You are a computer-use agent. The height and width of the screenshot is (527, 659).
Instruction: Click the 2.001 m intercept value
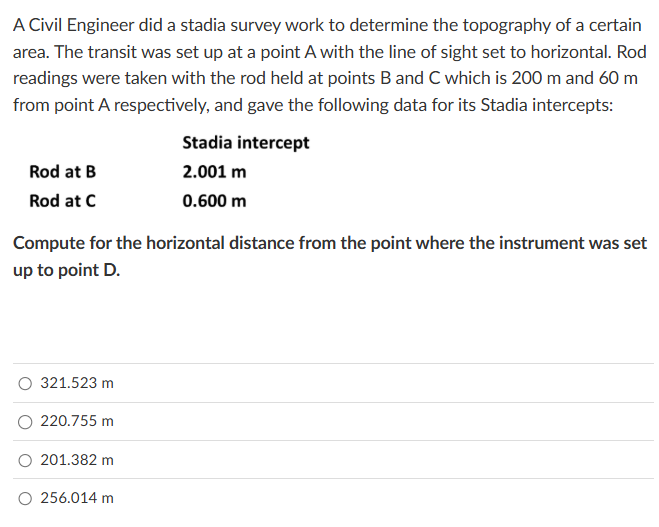[x=214, y=172]
